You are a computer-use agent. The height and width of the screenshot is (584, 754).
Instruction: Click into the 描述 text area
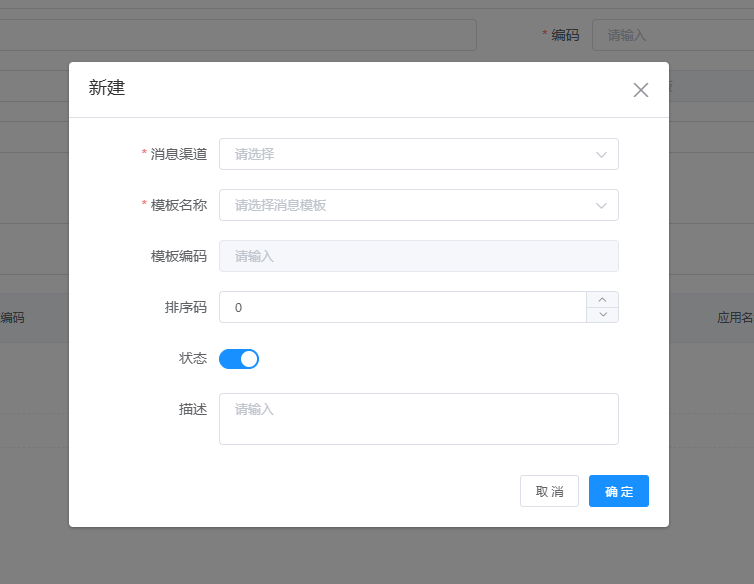click(418, 418)
